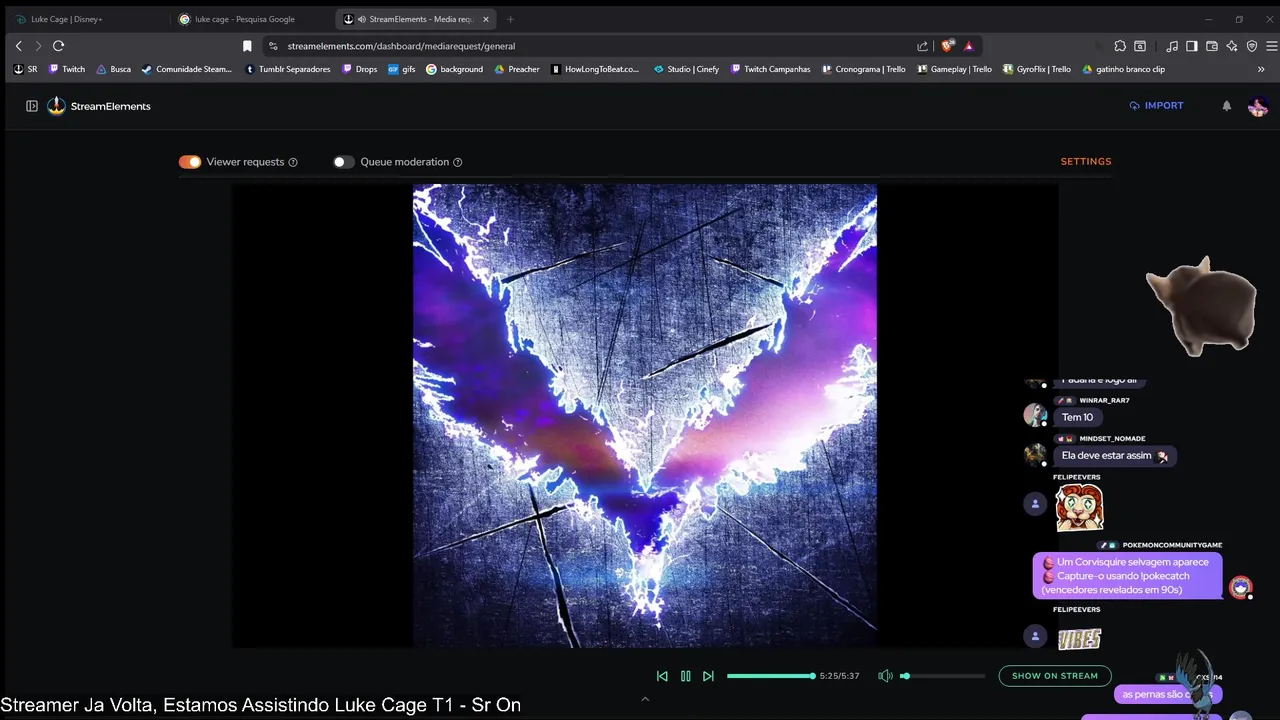Image resolution: width=1280 pixels, height=720 pixels.
Task: Share this page via share icon
Action: [922, 46]
